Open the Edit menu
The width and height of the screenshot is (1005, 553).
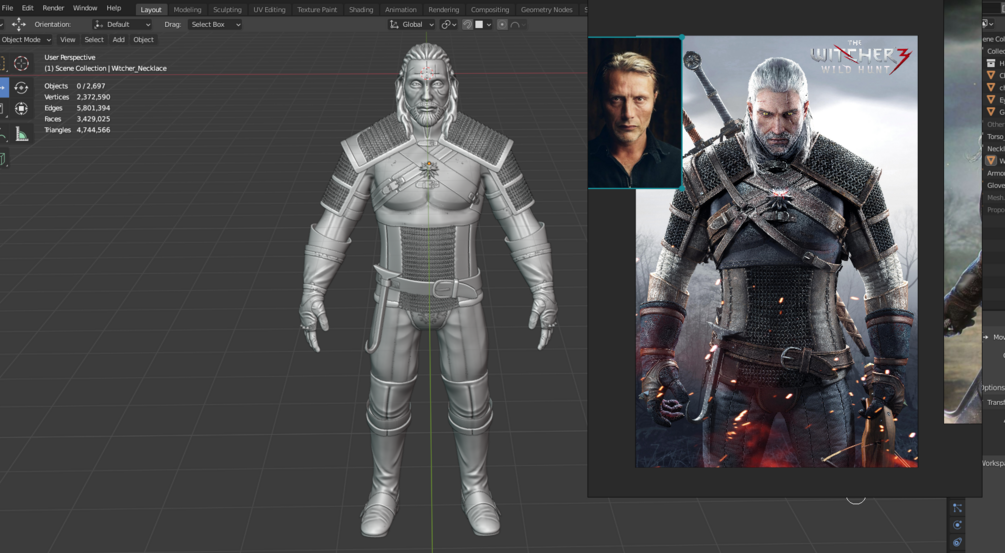[x=28, y=8]
